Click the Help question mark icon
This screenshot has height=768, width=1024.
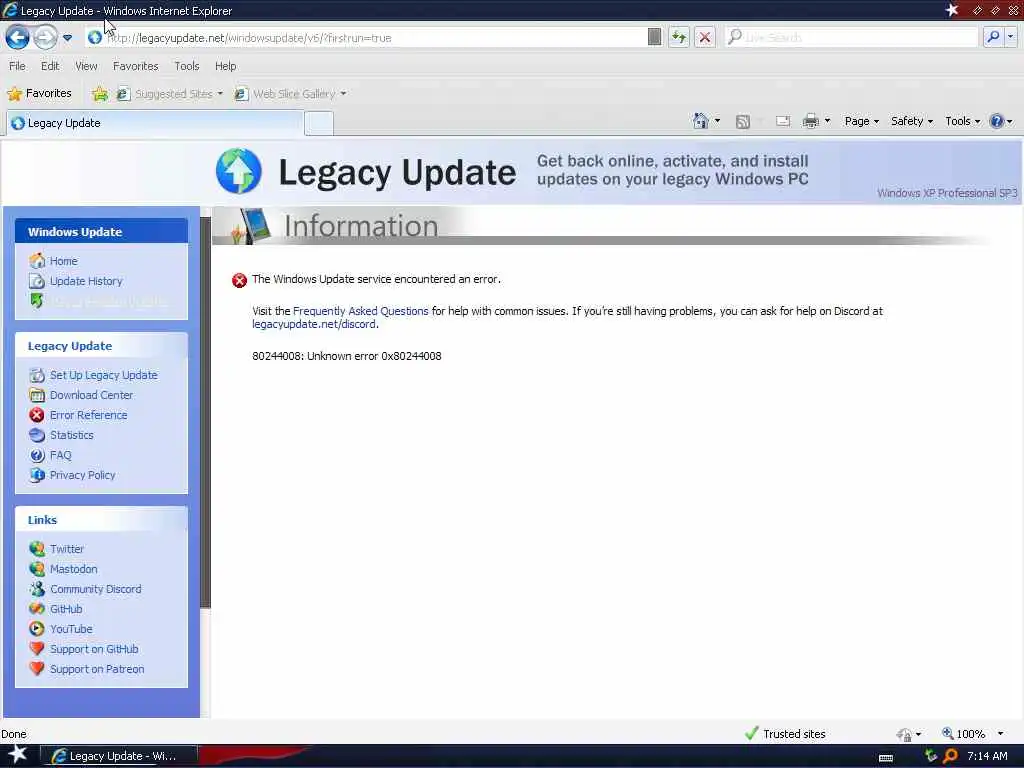pyautogui.click(x=997, y=121)
